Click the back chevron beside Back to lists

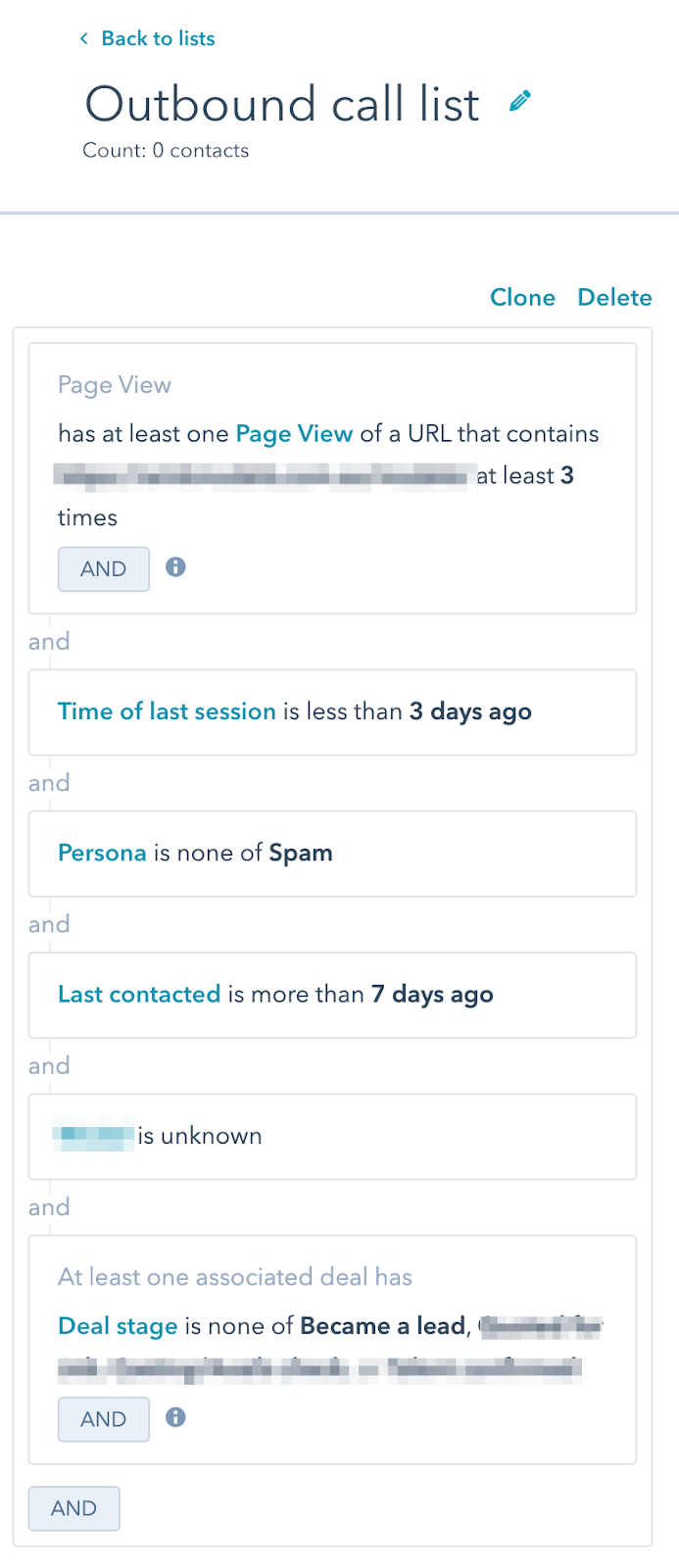[x=82, y=38]
